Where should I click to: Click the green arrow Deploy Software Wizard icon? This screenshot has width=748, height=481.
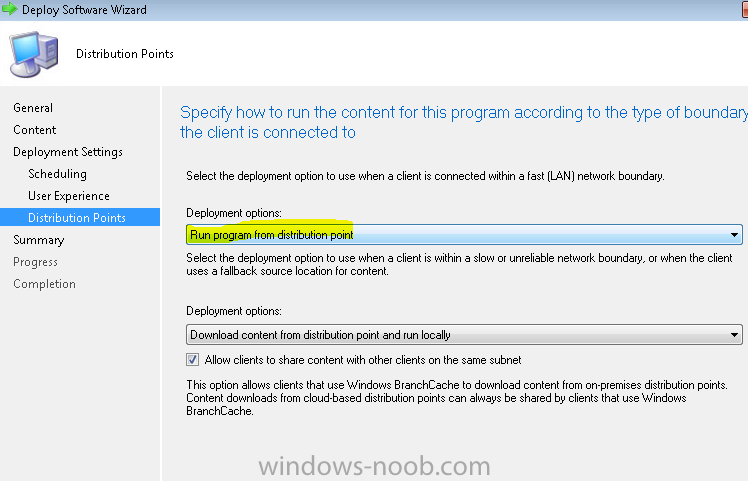(x=10, y=9)
